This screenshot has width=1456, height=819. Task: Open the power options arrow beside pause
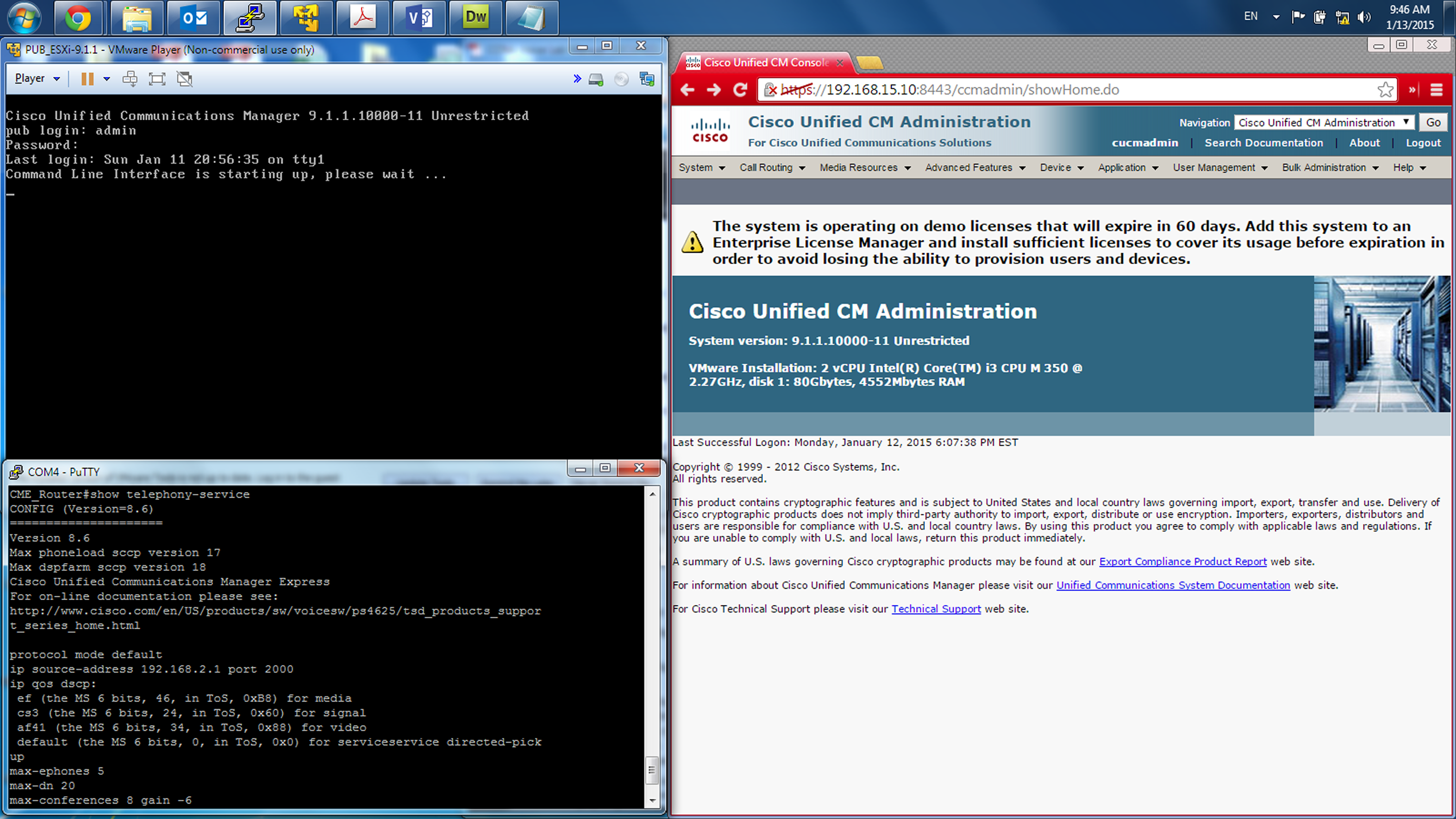pyautogui.click(x=106, y=78)
